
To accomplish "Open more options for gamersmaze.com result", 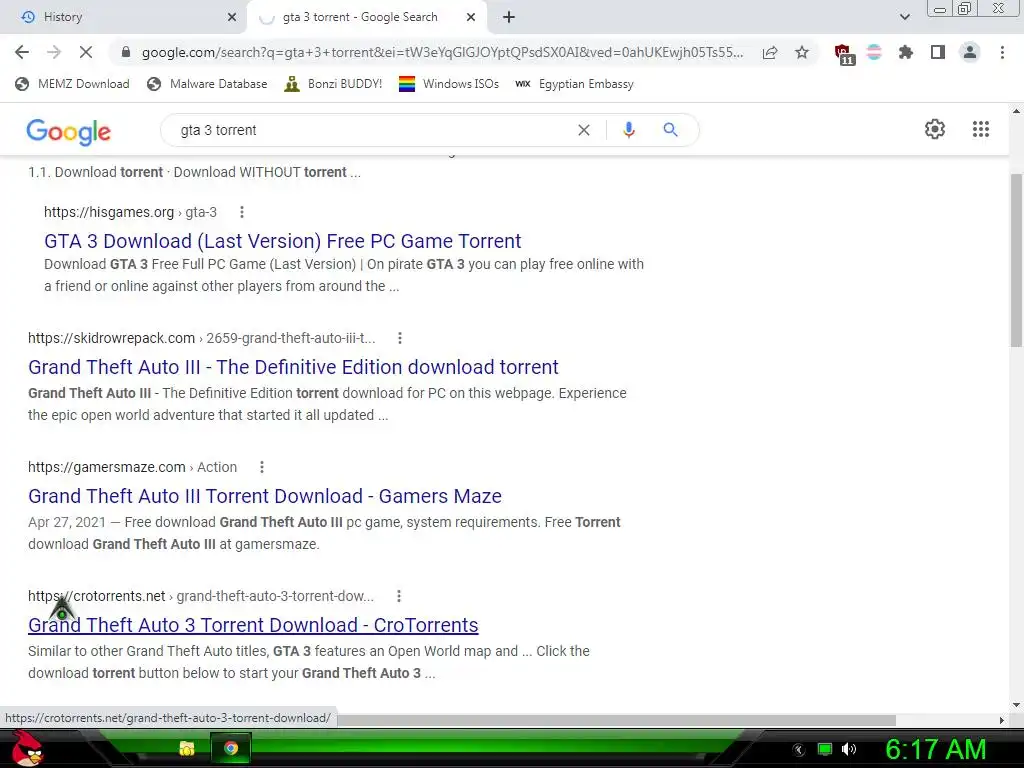I will tap(261, 467).
